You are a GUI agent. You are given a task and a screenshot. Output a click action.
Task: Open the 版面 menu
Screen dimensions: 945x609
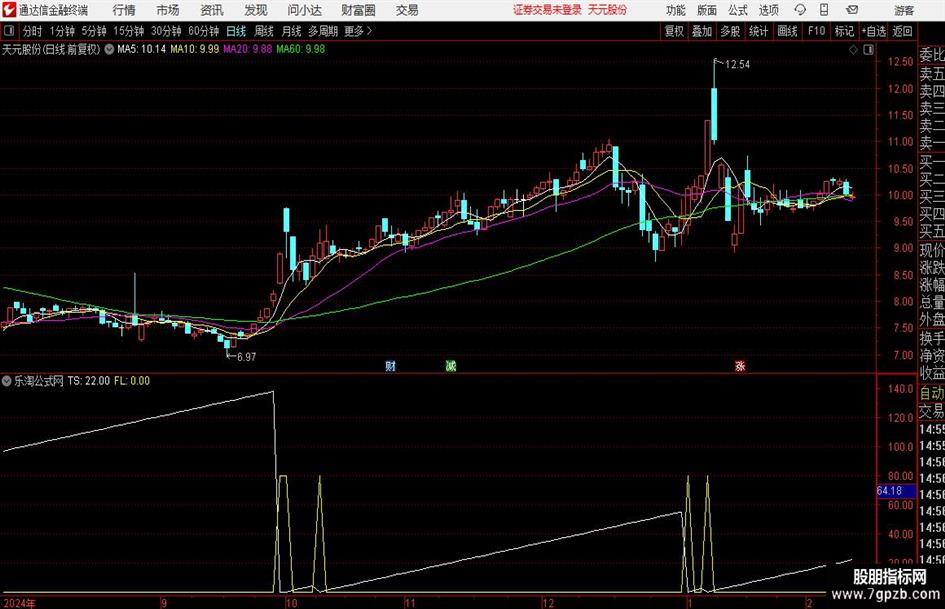point(707,10)
